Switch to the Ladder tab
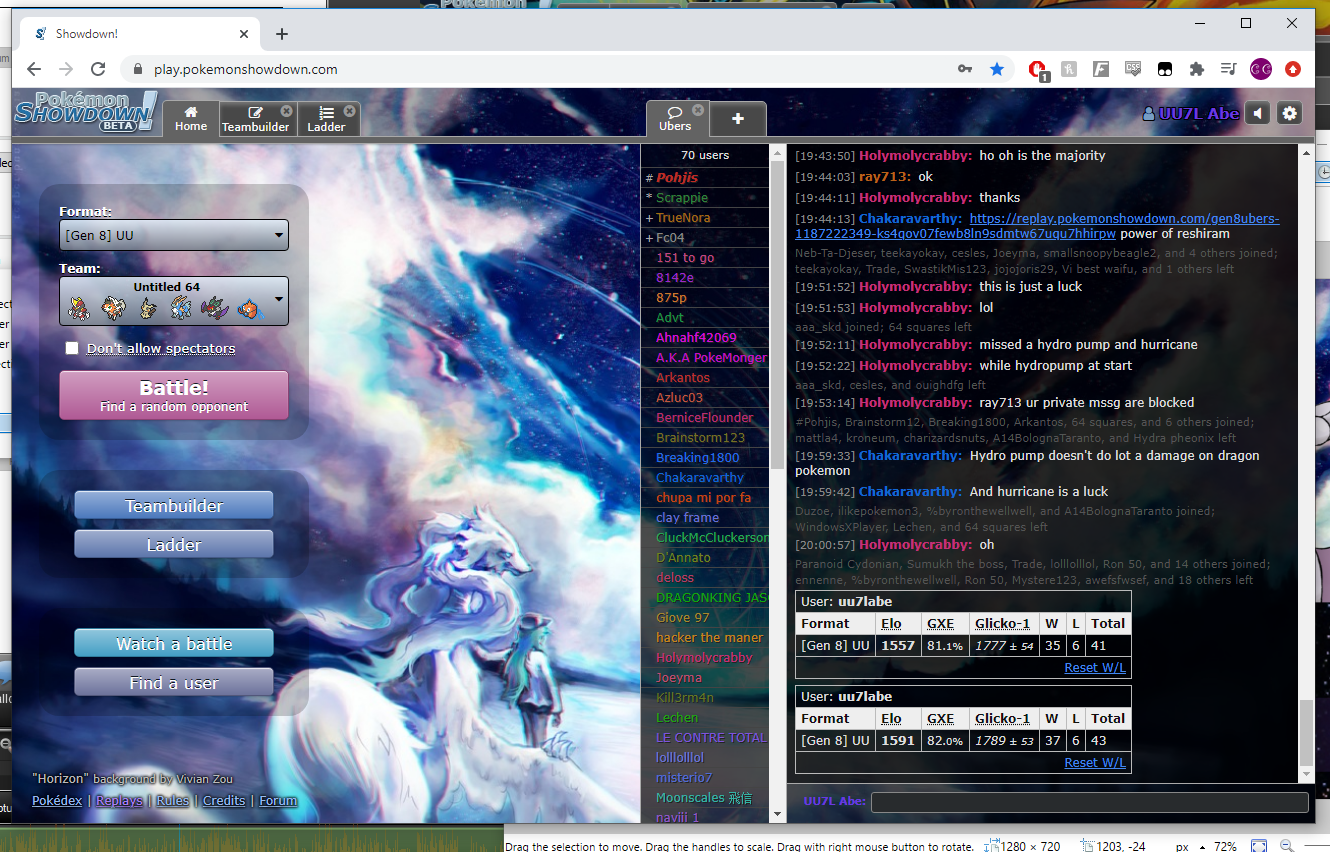The width and height of the screenshot is (1330, 852). (x=326, y=120)
